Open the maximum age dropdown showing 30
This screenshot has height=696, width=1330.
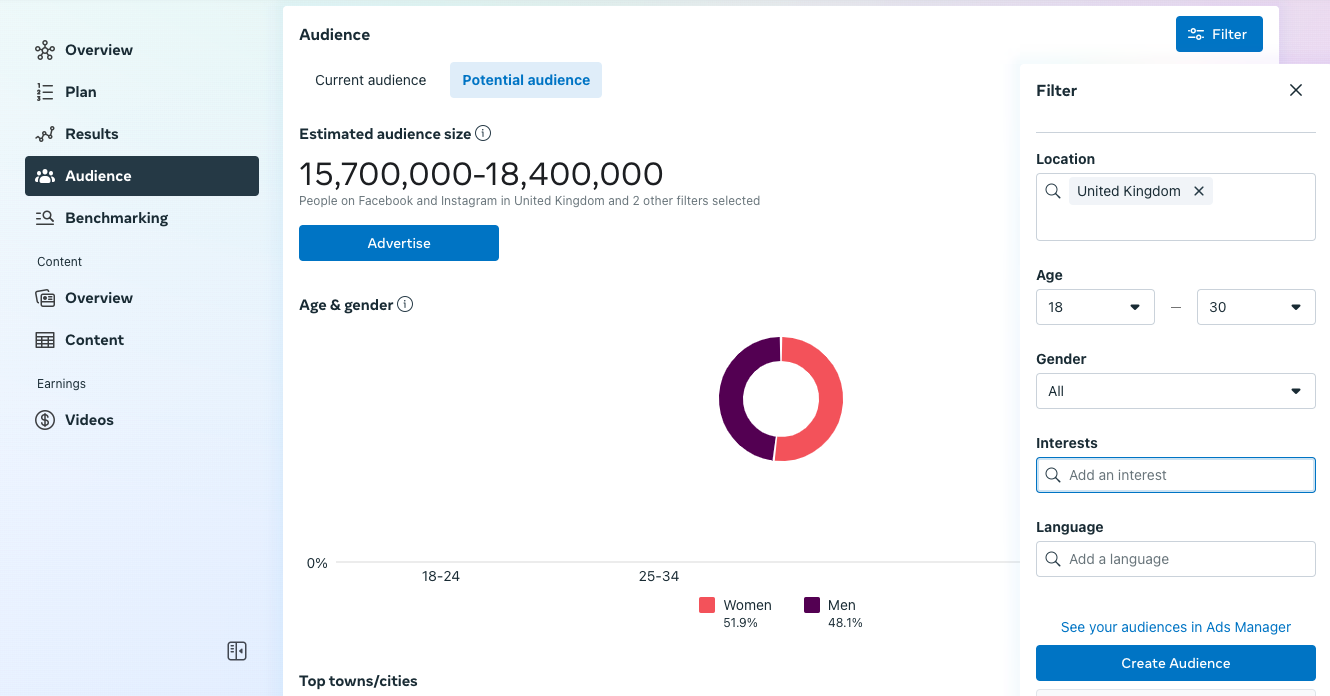(x=1255, y=307)
